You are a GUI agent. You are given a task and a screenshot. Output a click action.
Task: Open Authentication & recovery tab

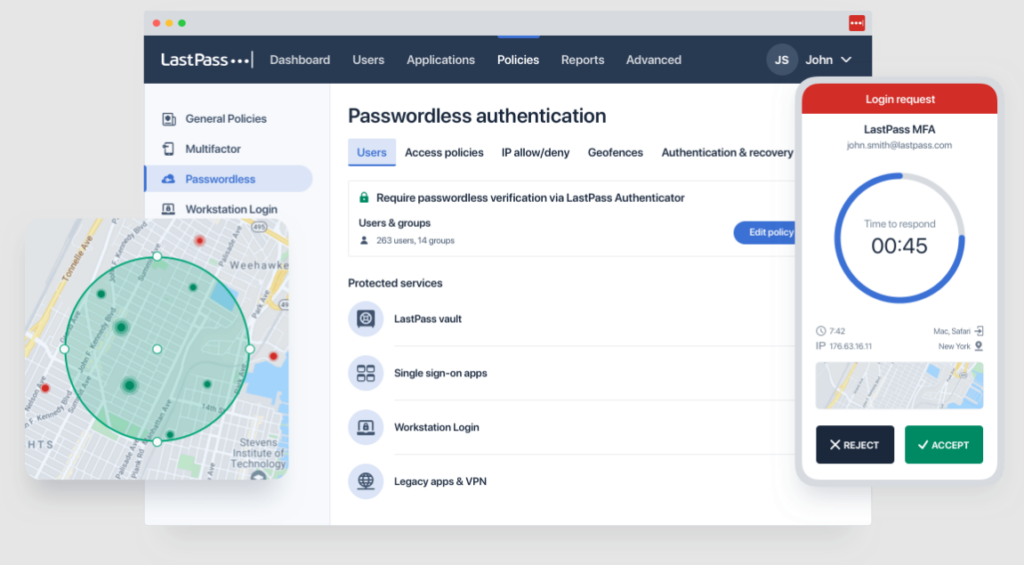click(728, 152)
